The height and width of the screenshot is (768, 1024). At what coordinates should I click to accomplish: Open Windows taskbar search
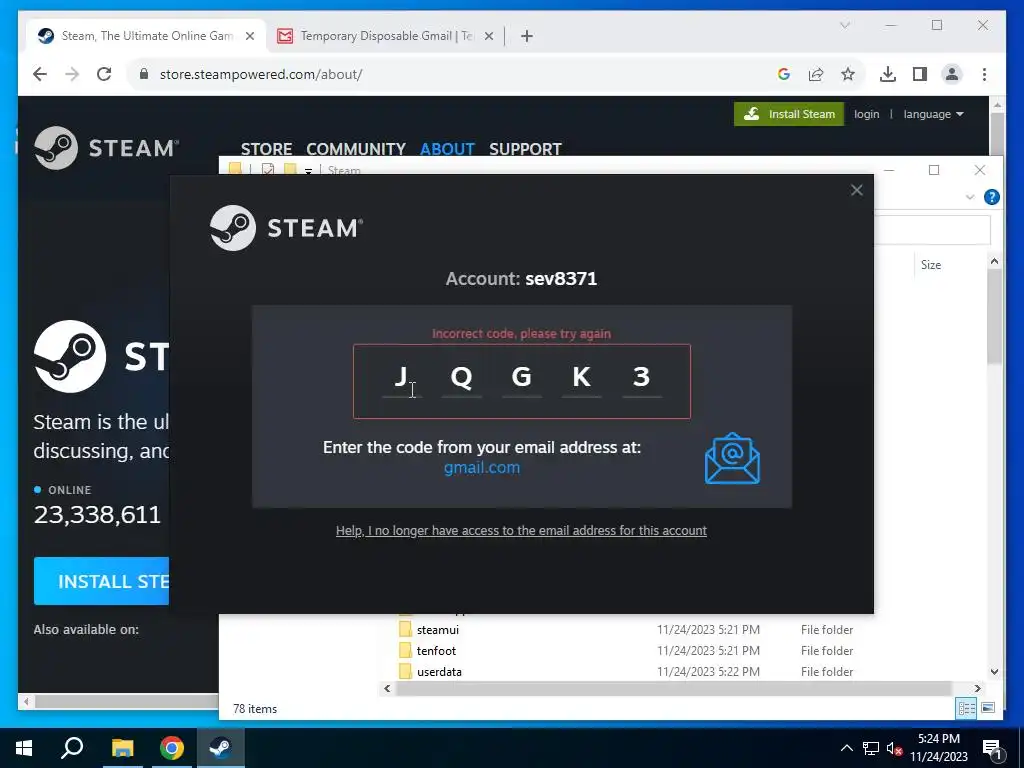72,748
